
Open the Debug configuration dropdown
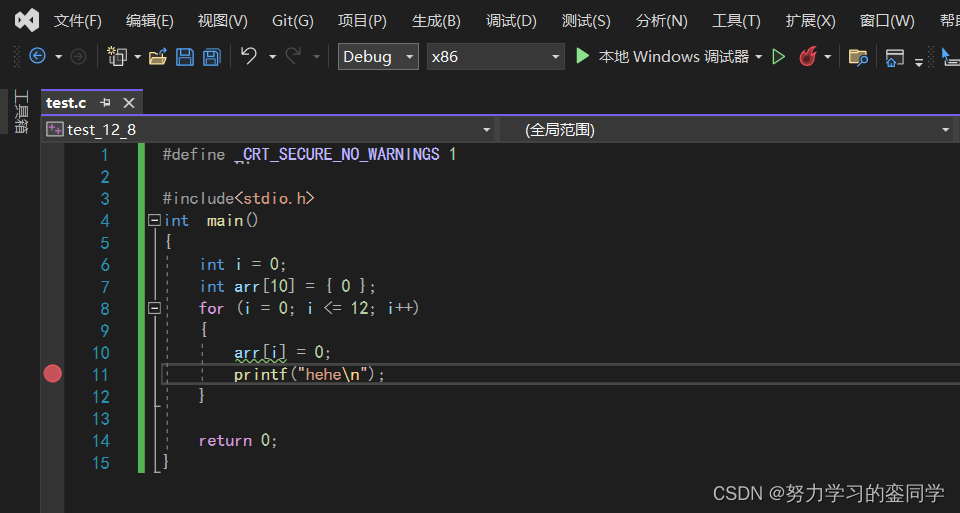point(378,56)
